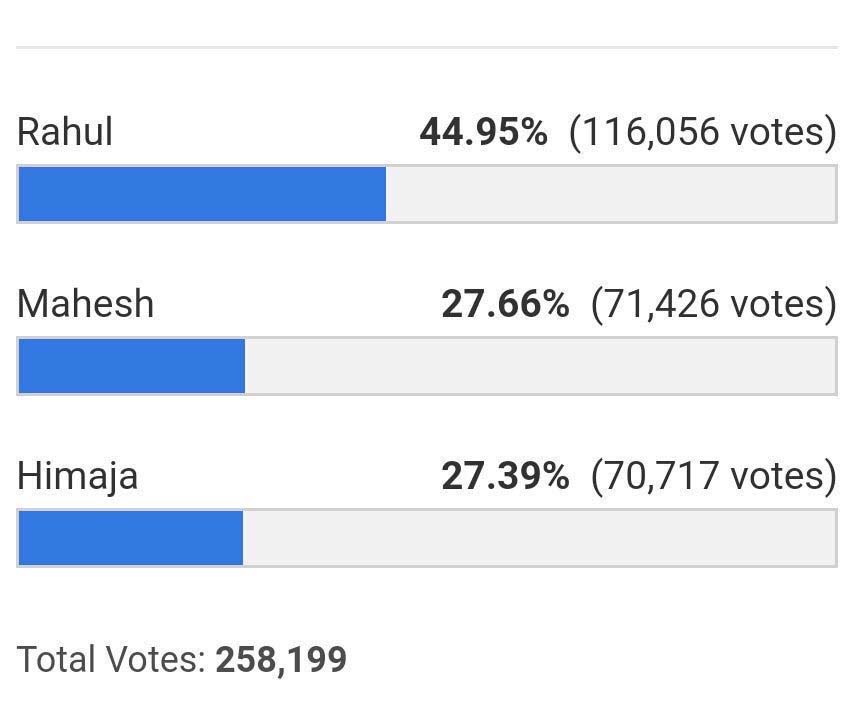852x713 pixels.
Task: Click the 44.95% percentage text
Action: (x=484, y=132)
